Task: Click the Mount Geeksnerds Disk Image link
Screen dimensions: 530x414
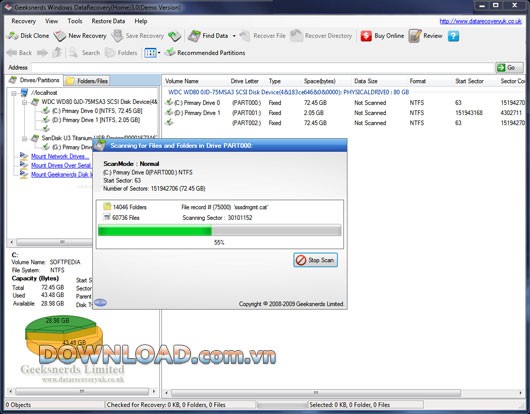Action: click(62, 174)
